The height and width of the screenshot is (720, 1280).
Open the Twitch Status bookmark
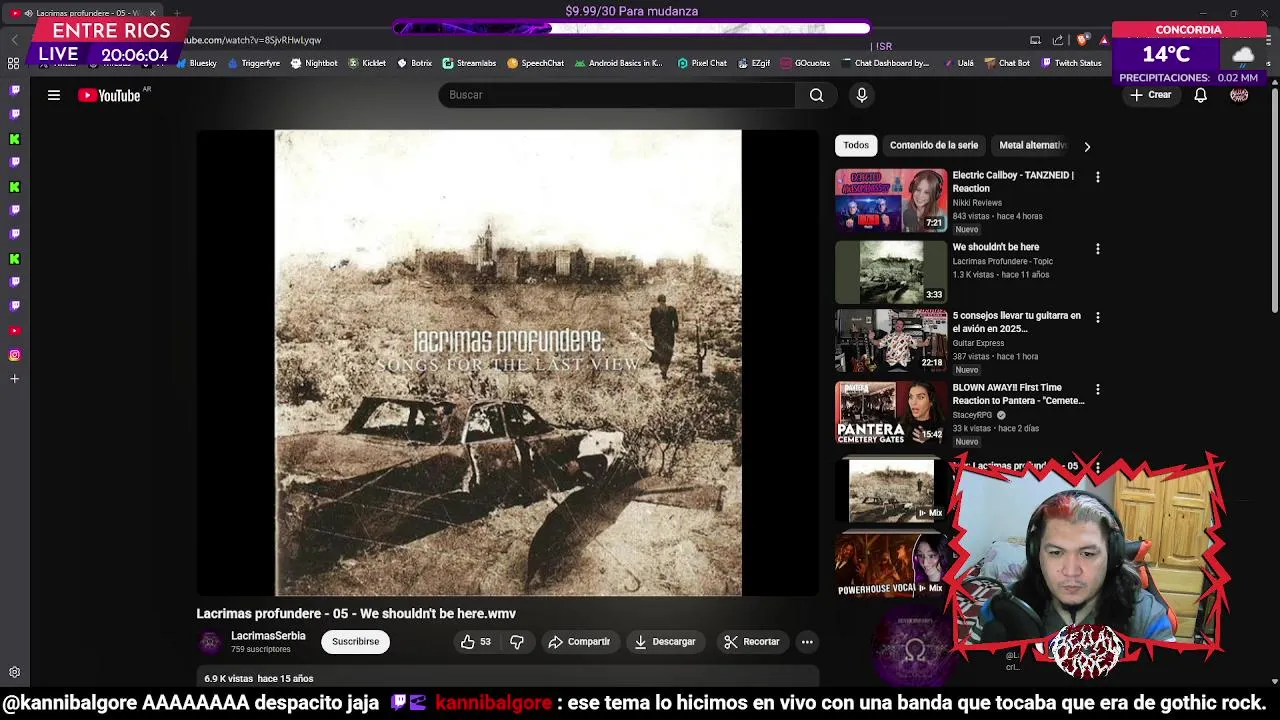point(1071,63)
